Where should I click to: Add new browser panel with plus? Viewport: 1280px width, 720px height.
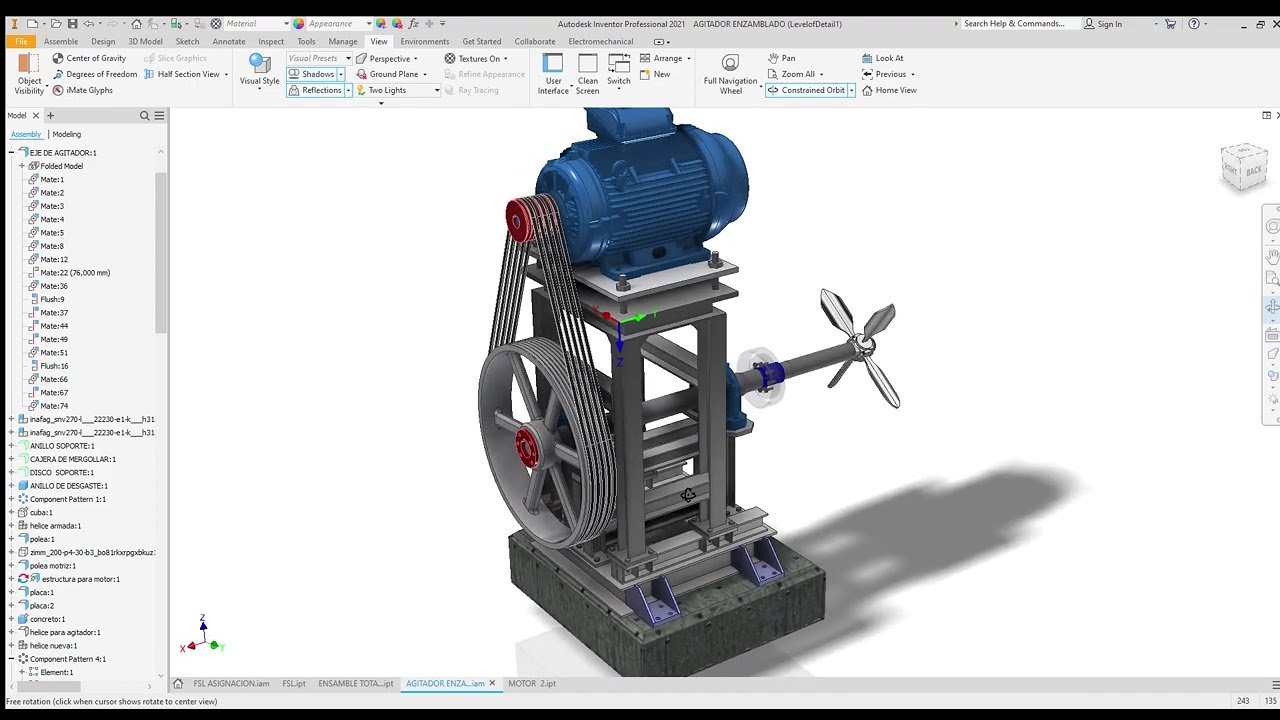[x=50, y=116]
